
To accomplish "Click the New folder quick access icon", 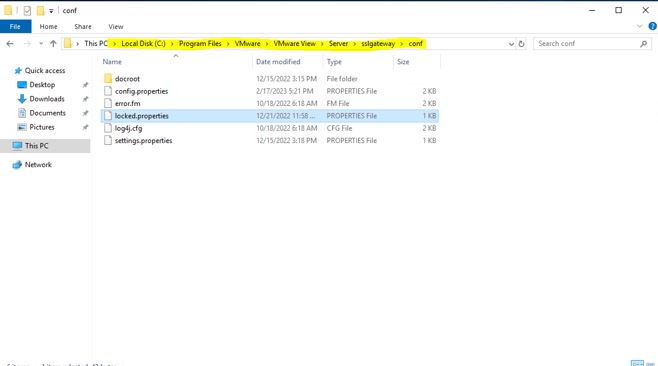I will [40, 10].
